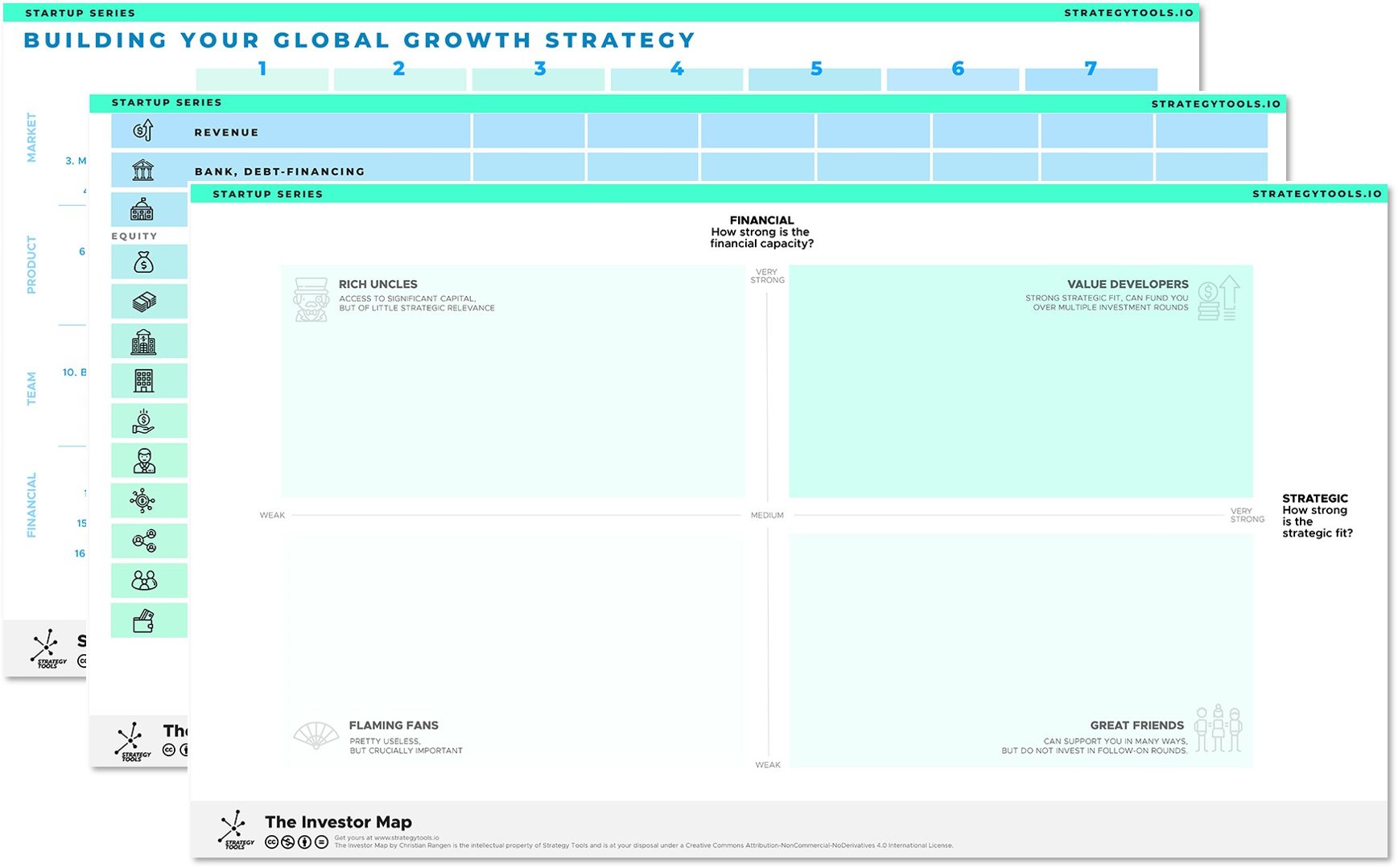This screenshot has height=868, width=1398.
Task: Click the businessman portrait icon
Action: [x=144, y=461]
